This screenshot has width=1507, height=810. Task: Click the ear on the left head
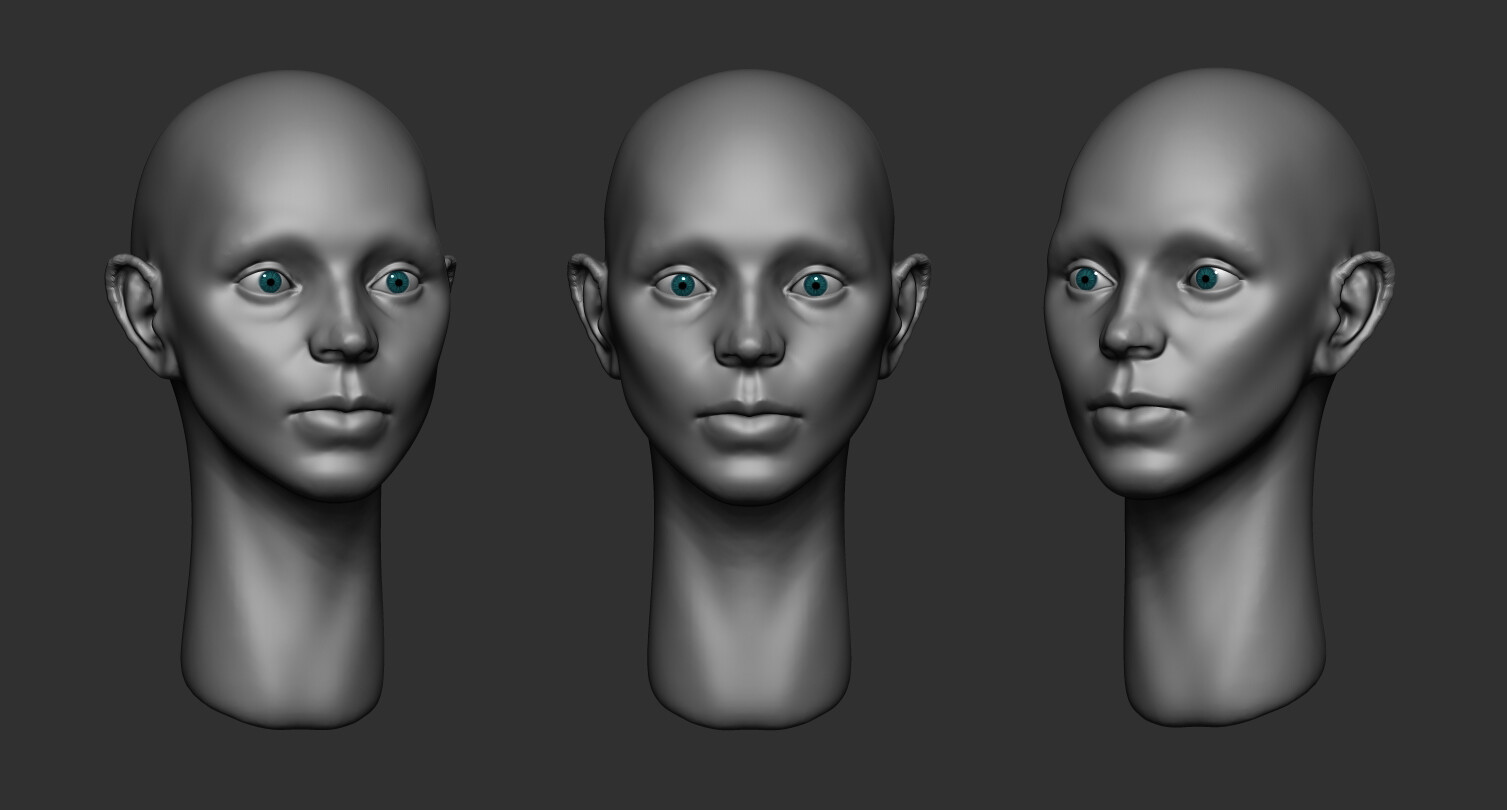click(135, 300)
